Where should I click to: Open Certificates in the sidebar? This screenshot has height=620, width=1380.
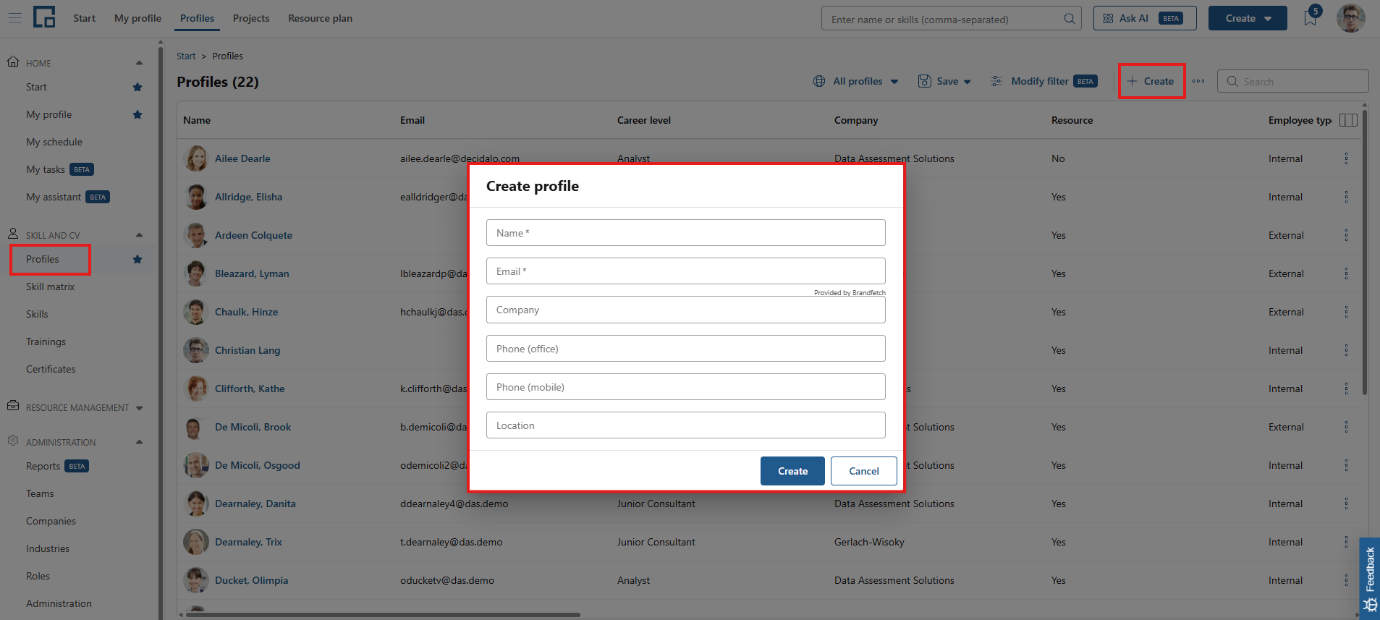51,369
